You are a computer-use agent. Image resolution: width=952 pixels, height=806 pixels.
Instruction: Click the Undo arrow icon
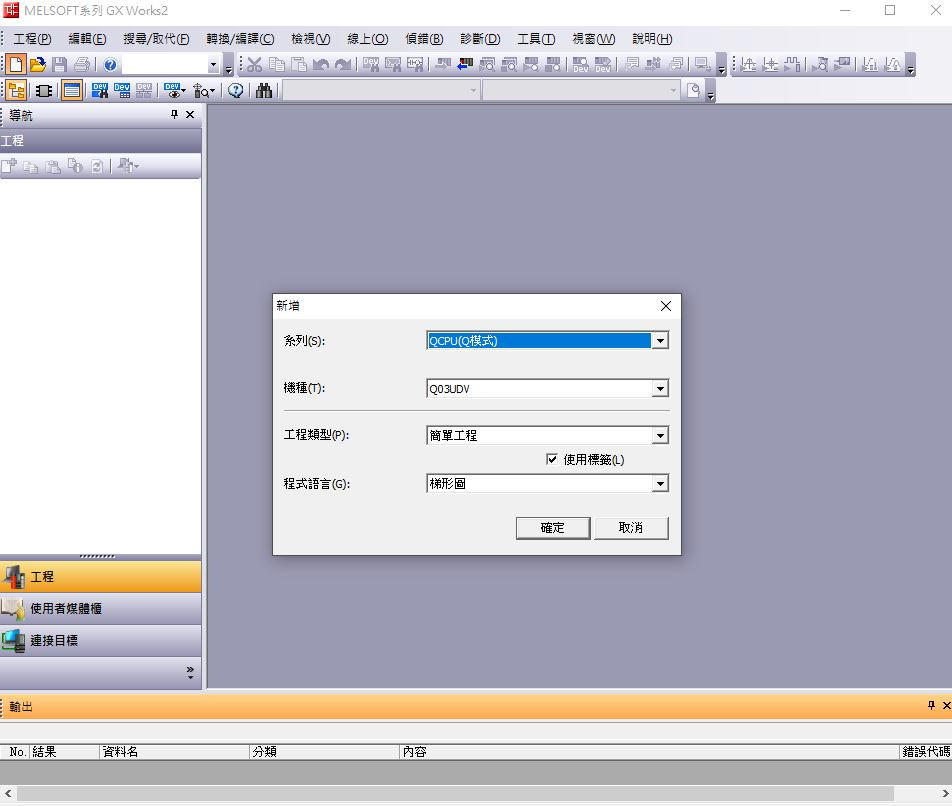pos(321,64)
